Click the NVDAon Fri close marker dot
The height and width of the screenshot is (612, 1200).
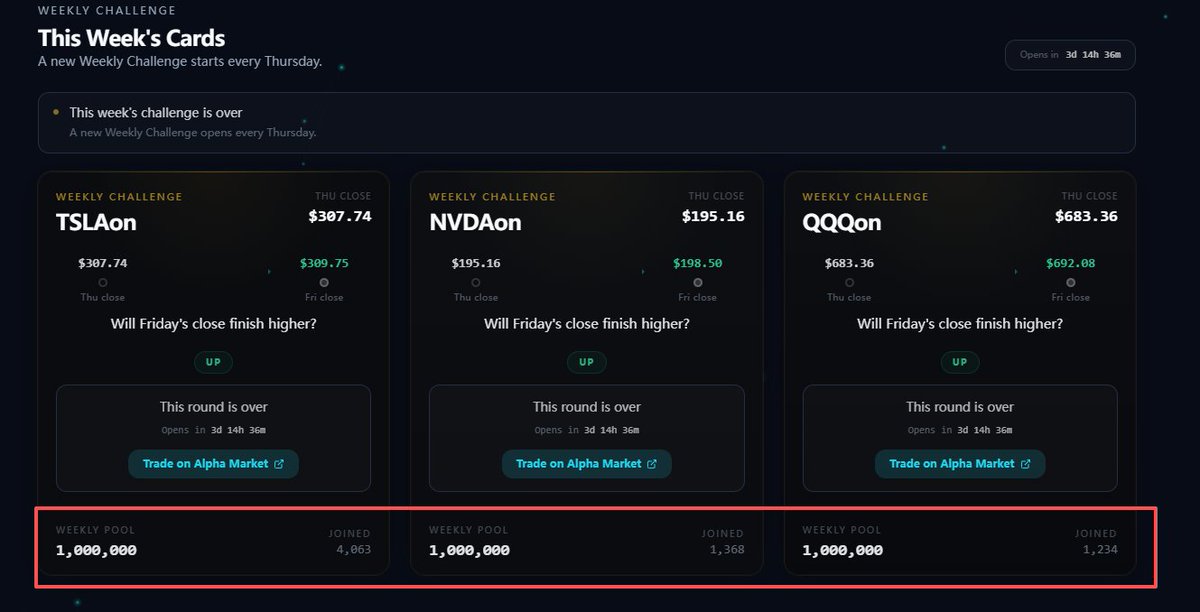pos(697,283)
